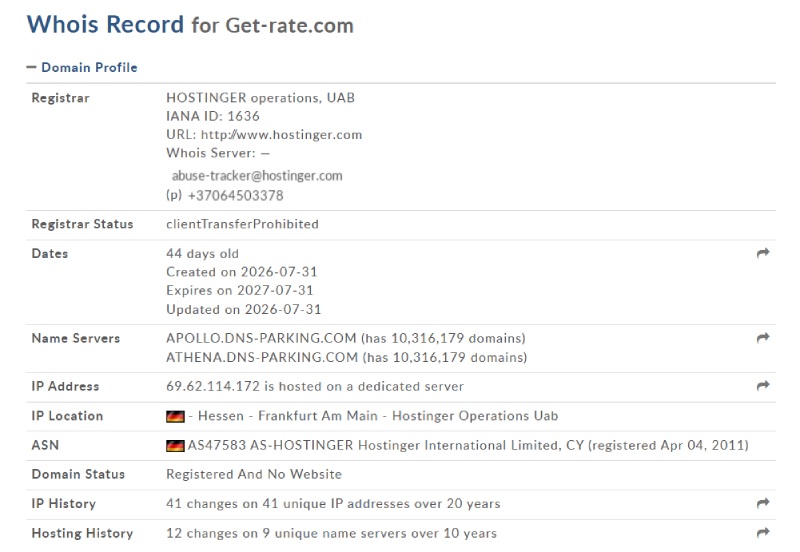
Task: Click the ASN row label
Action: [45, 445]
